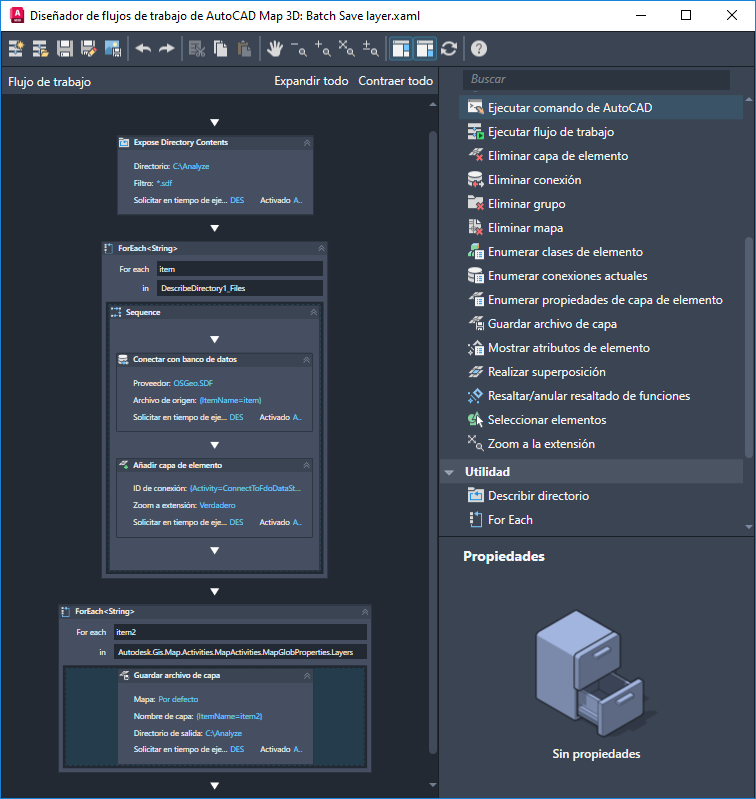Open an existing workflow file
This screenshot has width=756, height=799.
click(x=40, y=49)
